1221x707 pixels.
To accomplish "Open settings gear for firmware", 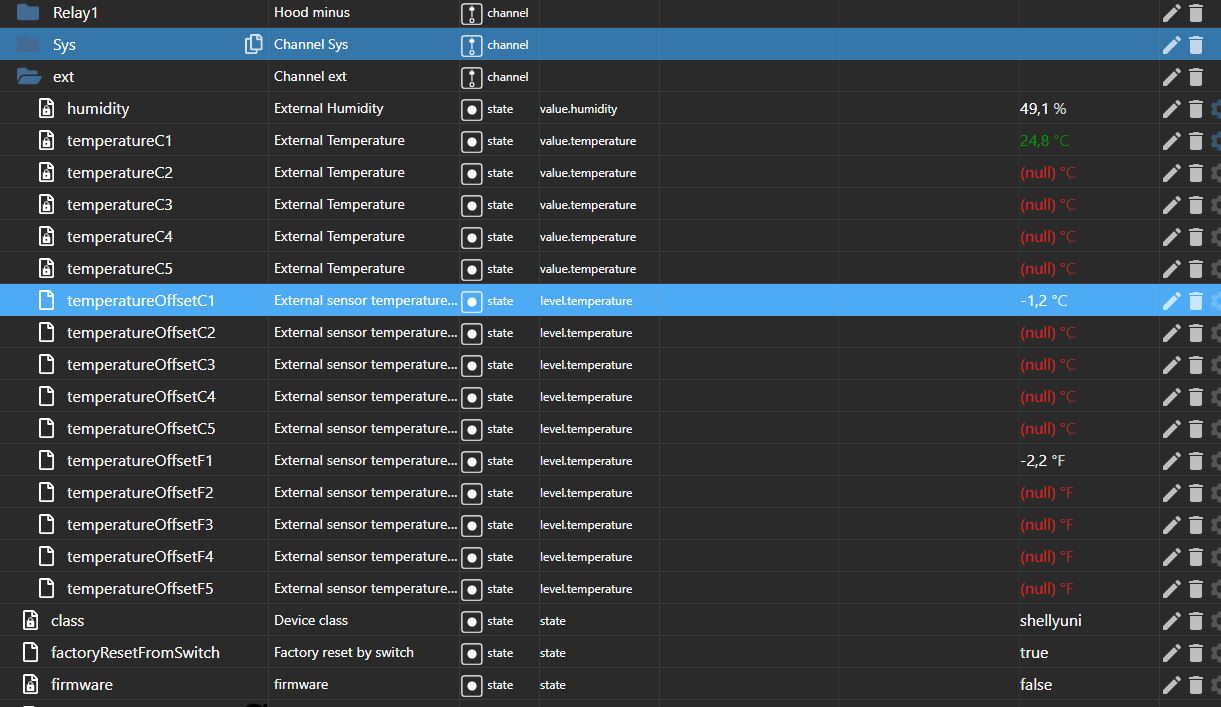I will pyautogui.click(x=1215, y=685).
